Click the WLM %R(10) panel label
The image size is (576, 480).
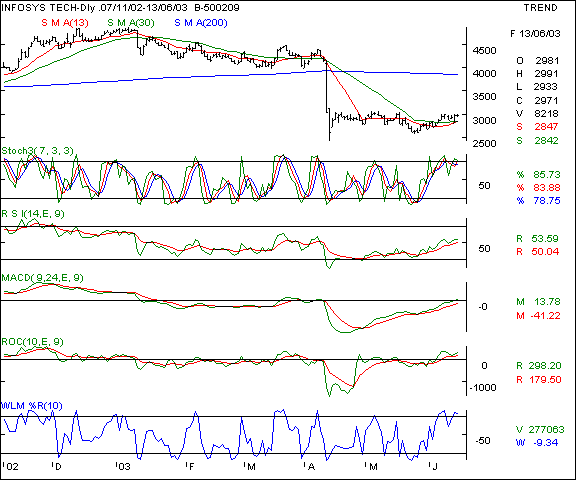32,406
